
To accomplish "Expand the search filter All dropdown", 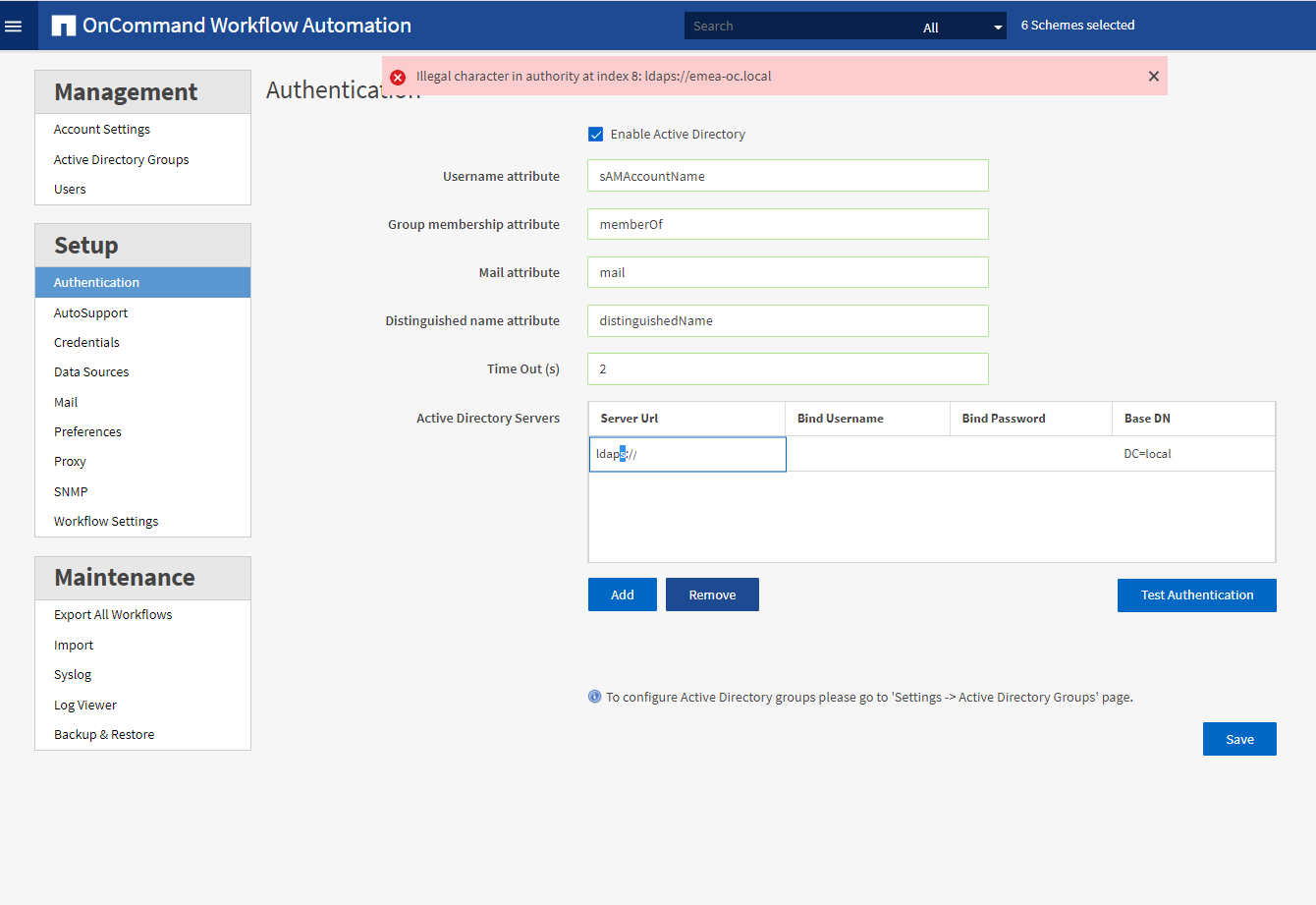I will point(962,28).
